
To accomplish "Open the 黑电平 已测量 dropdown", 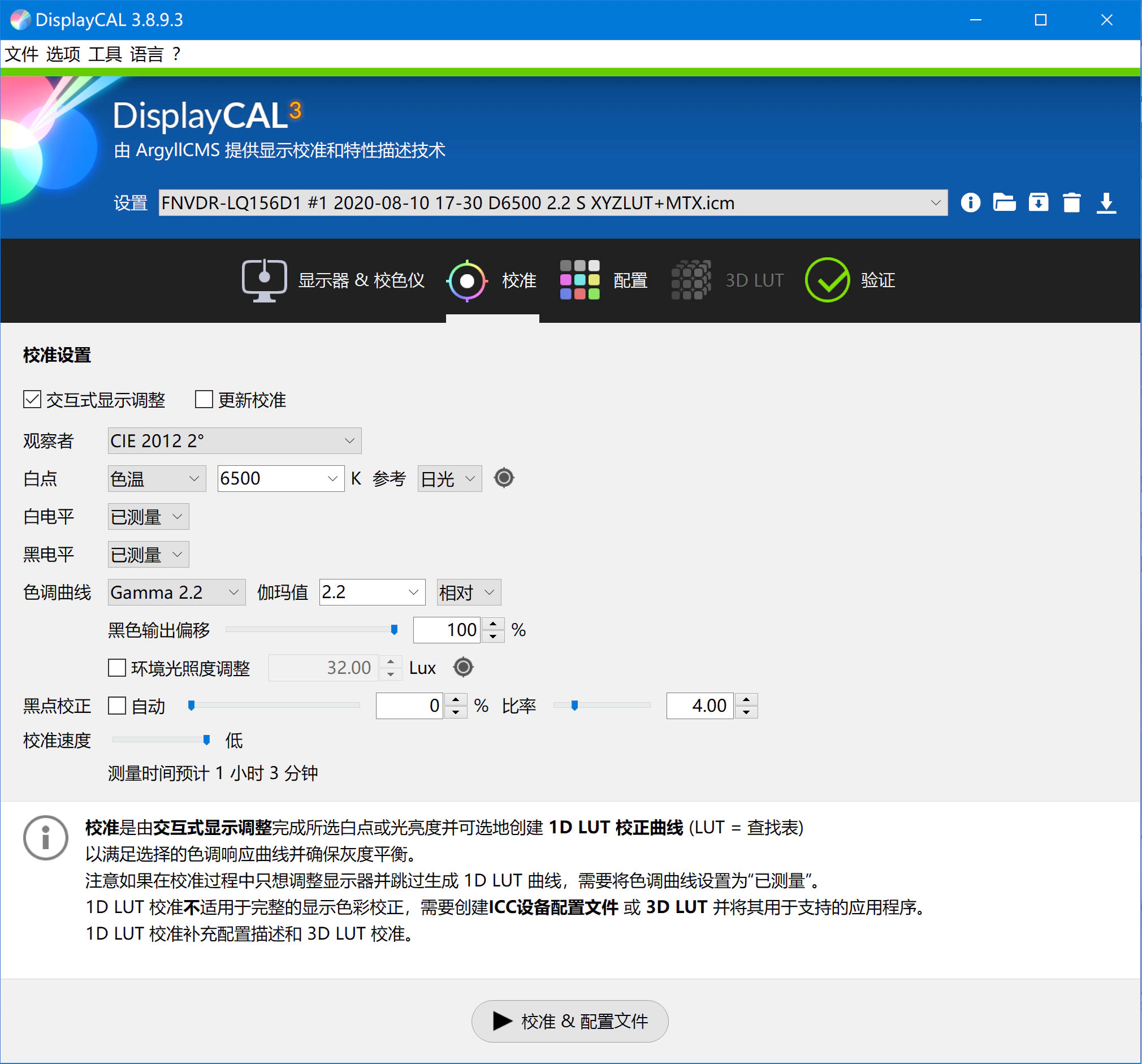I will pyautogui.click(x=148, y=555).
